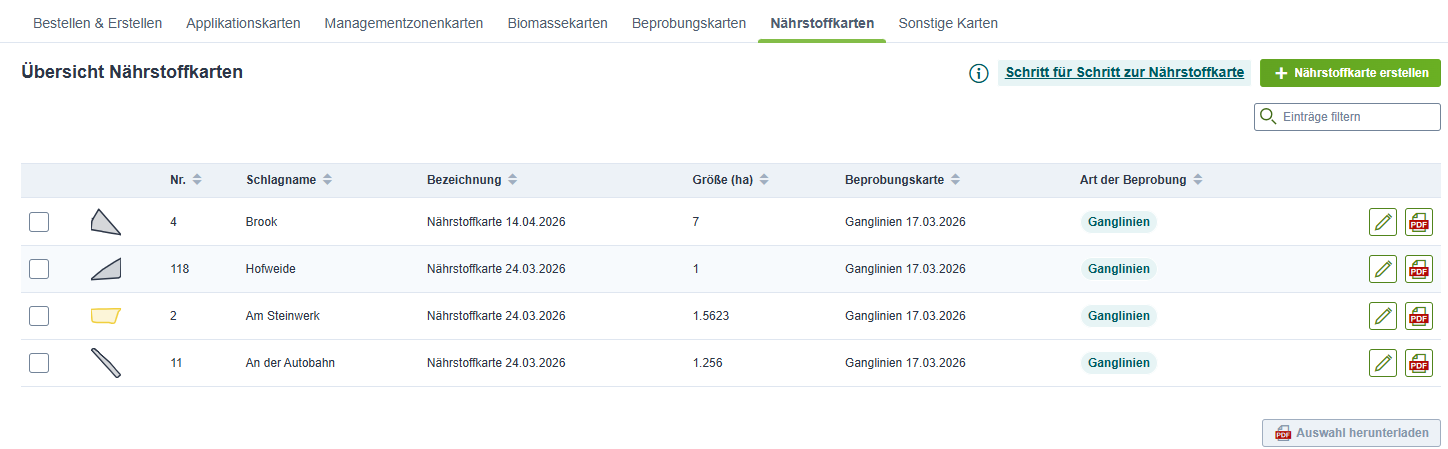
Task: Select the Hofweide row checkbox
Action: pyautogui.click(x=39, y=269)
